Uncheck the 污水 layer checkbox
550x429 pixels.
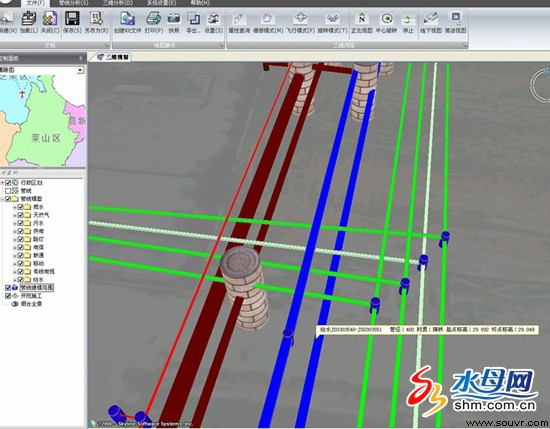20,223
